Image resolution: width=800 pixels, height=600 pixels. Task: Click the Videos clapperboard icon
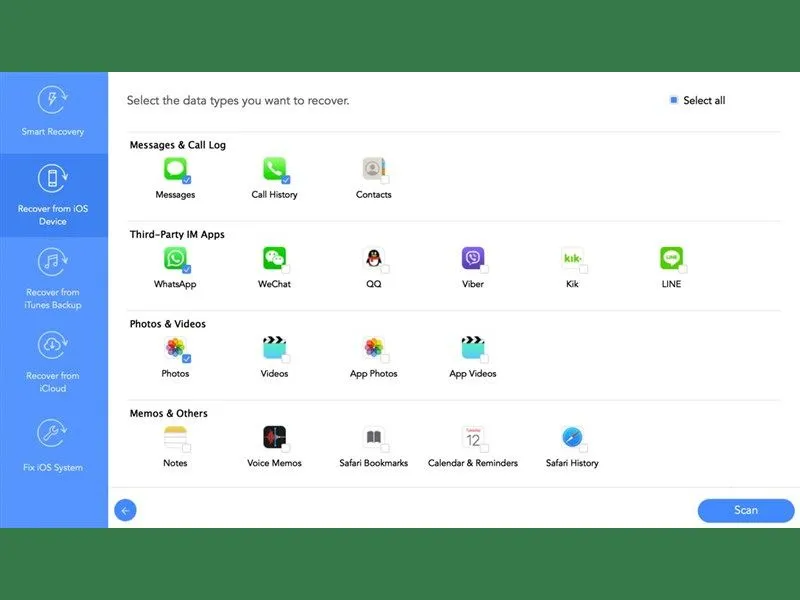(x=274, y=347)
